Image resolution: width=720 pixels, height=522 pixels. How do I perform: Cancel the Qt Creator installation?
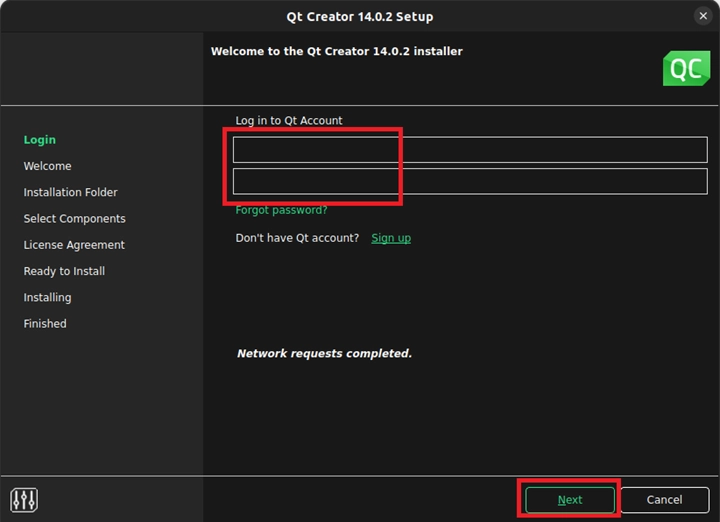[x=664, y=500]
